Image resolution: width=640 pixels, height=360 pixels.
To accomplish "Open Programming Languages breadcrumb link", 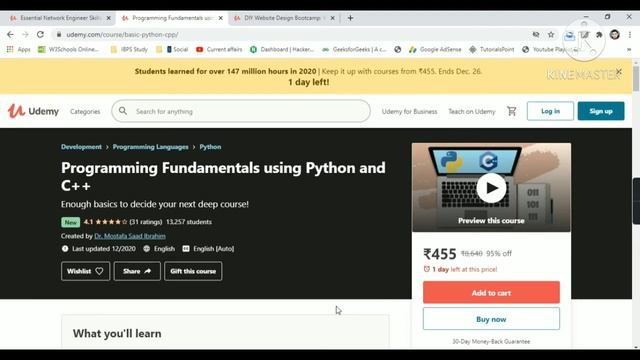I will 151,147.
